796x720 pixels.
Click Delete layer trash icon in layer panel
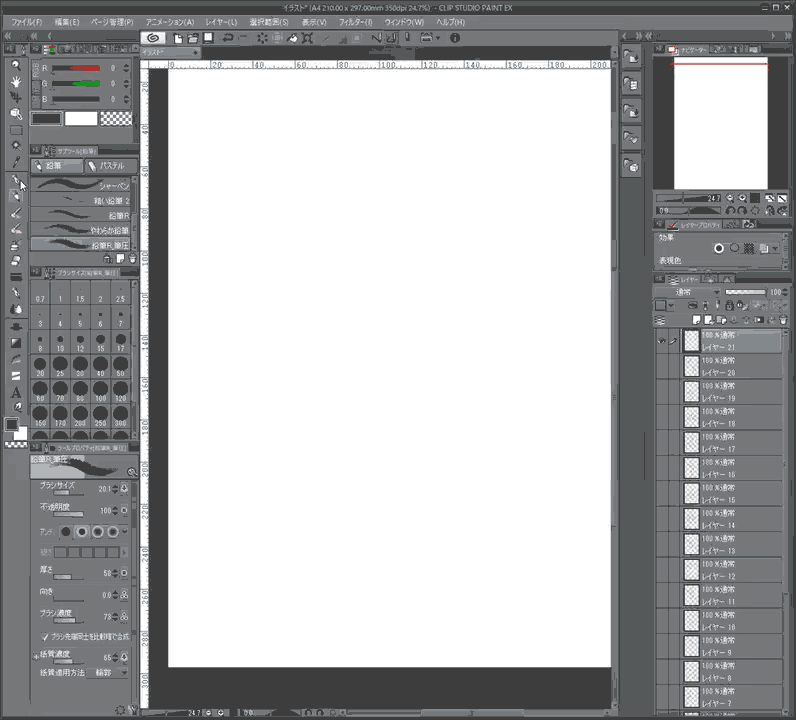783,320
